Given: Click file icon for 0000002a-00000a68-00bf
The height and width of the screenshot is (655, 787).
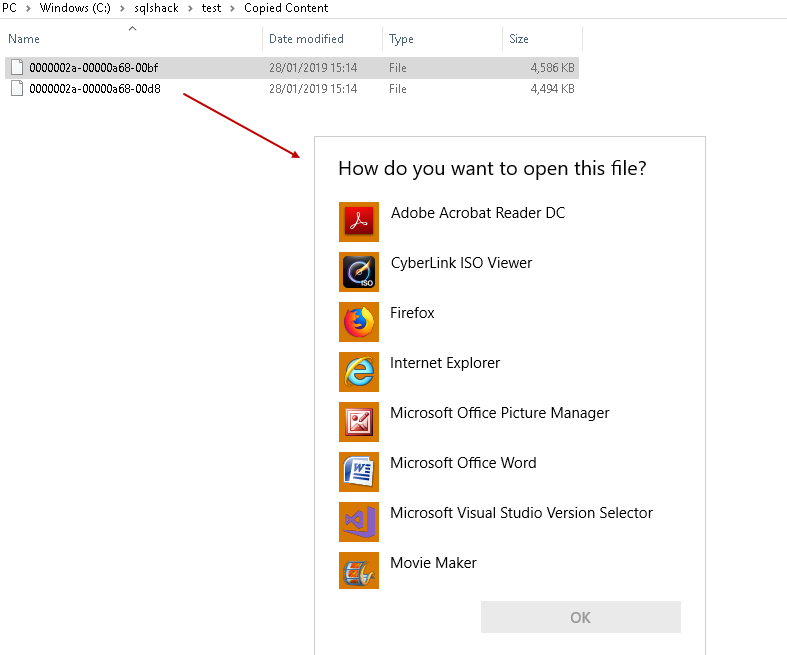Looking at the screenshot, I should coord(16,68).
